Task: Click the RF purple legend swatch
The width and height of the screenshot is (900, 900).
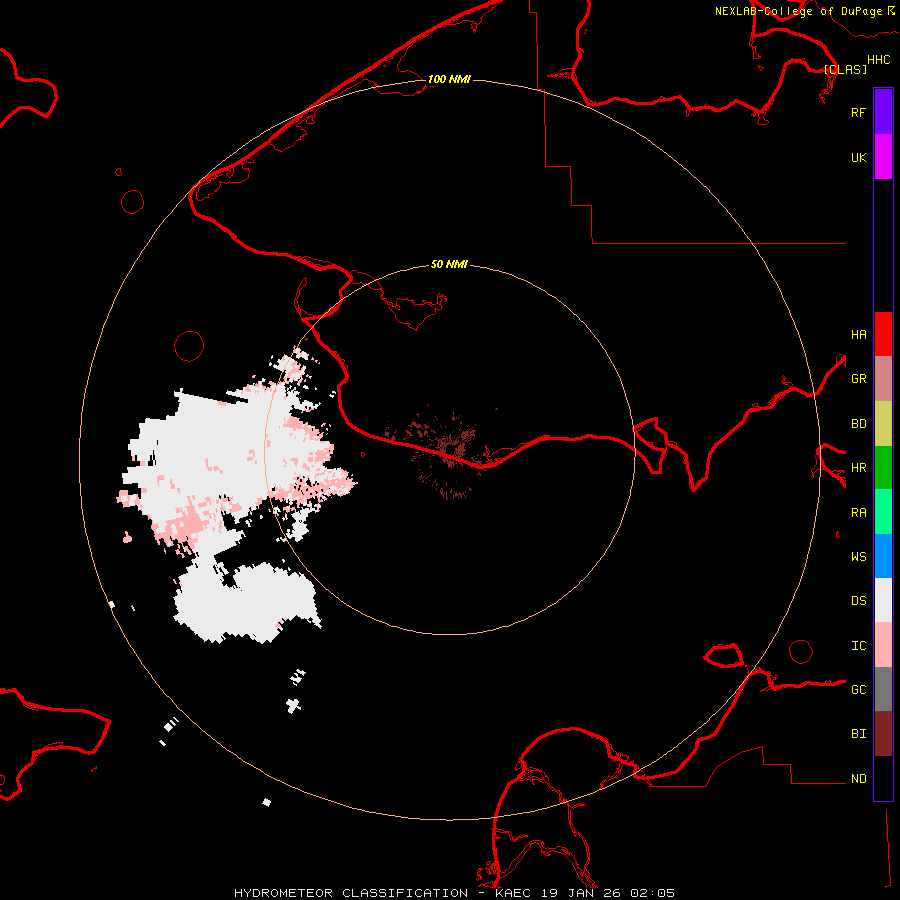Action: (883, 112)
